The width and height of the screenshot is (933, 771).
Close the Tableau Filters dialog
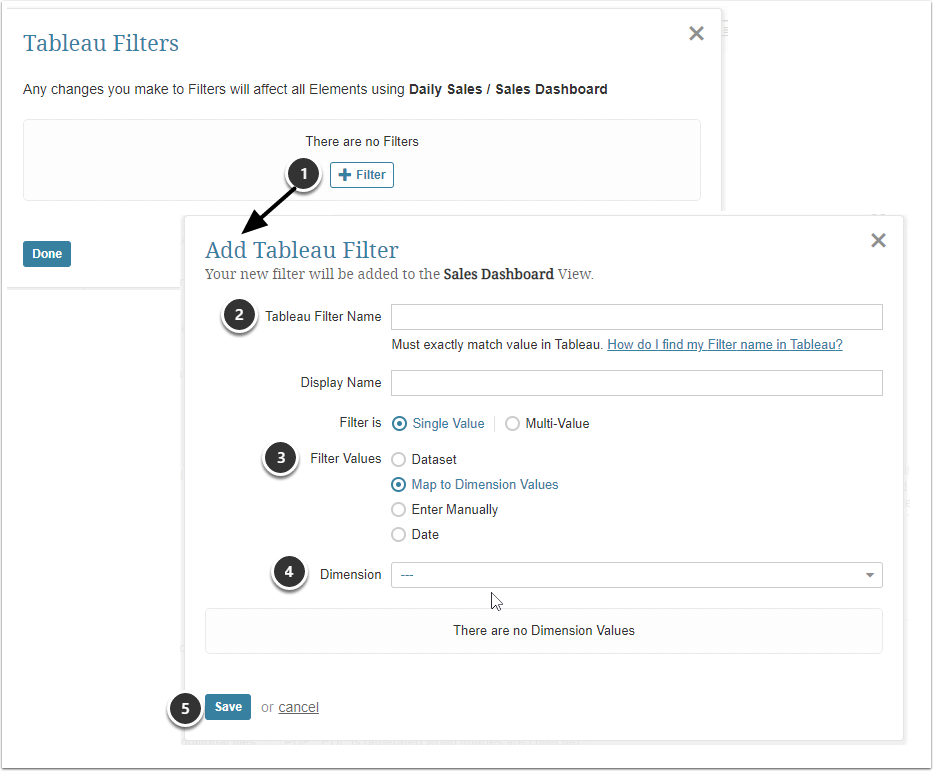tap(696, 33)
